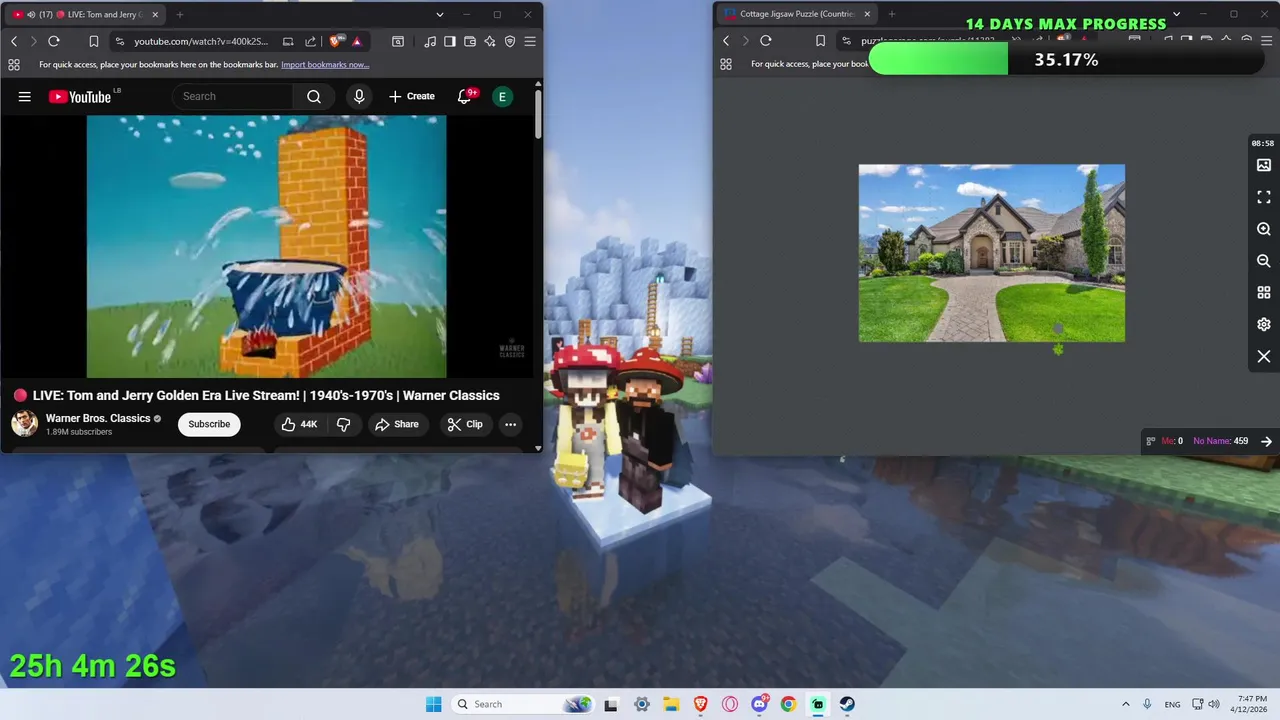Click the Windows taskbar search box
This screenshot has width=1280, height=720.
523,704
